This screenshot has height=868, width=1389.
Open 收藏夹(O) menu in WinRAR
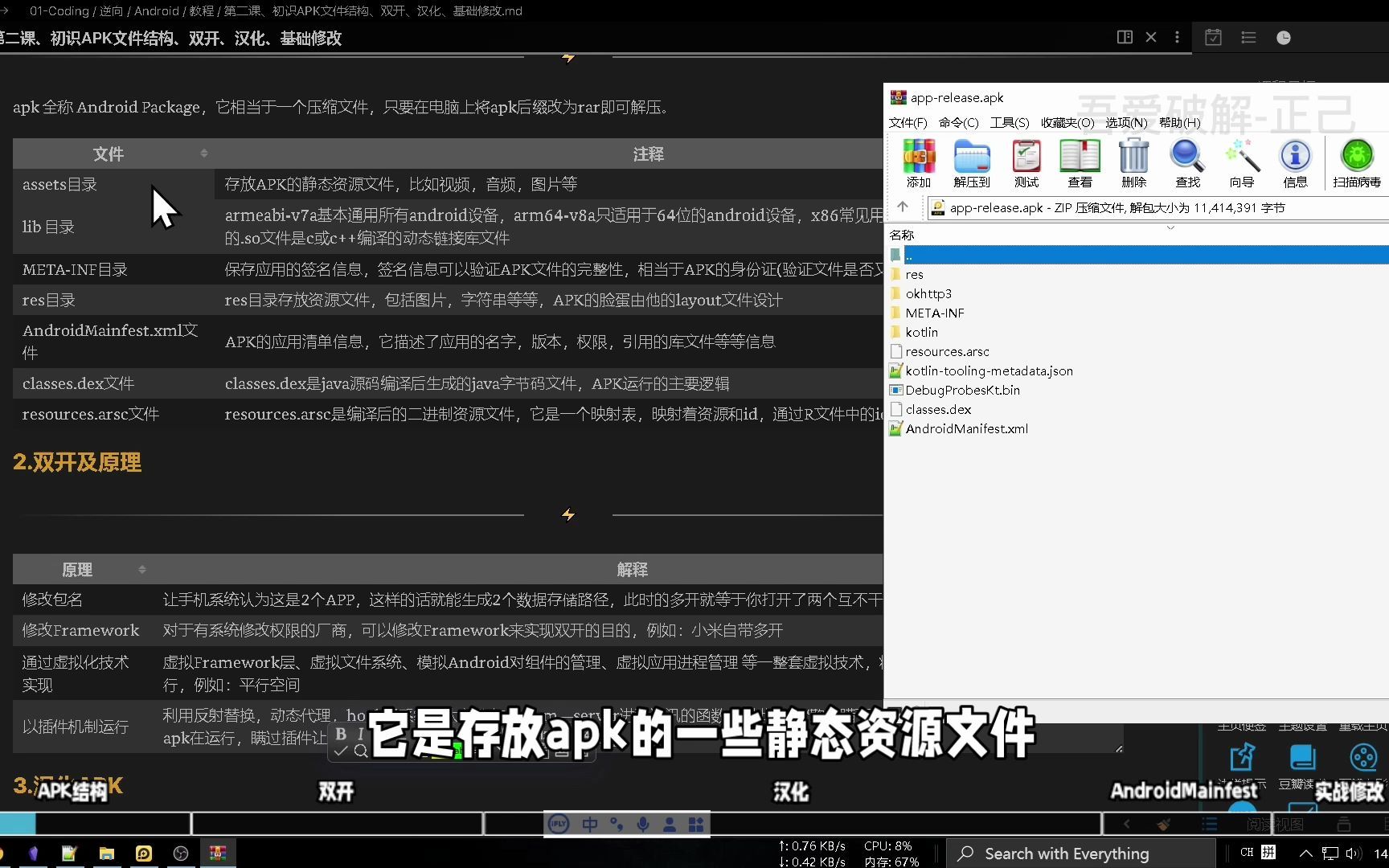pyautogui.click(x=1067, y=122)
